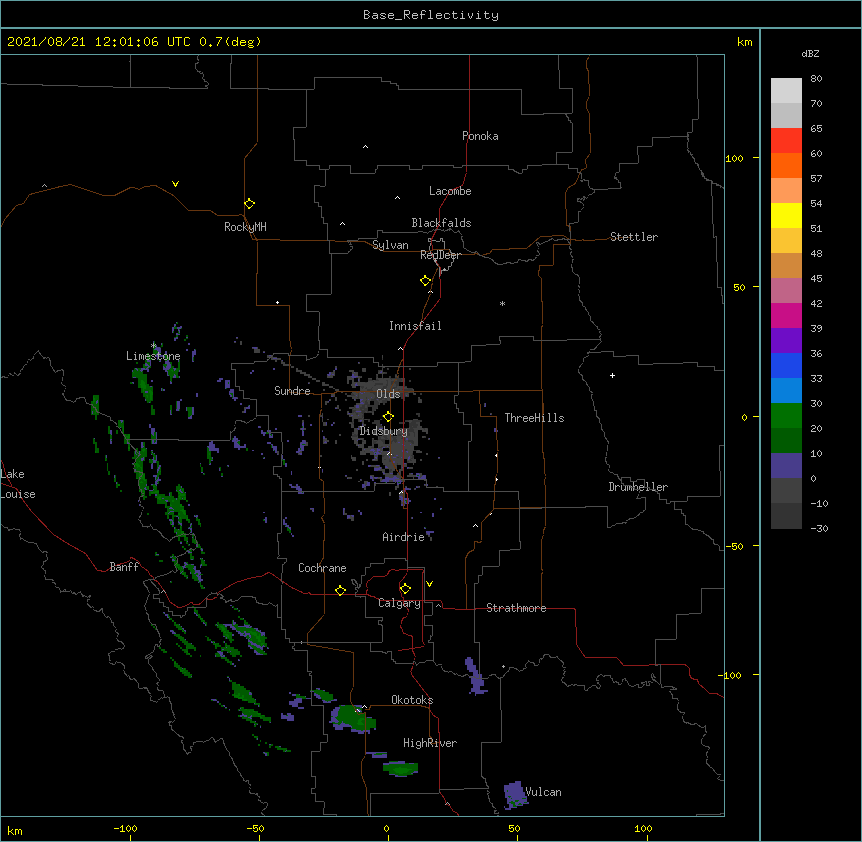The width and height of the screenshot is (862, 842).
Task: Click the white caret marker west of Lacombe
Action: coord(397,198)
